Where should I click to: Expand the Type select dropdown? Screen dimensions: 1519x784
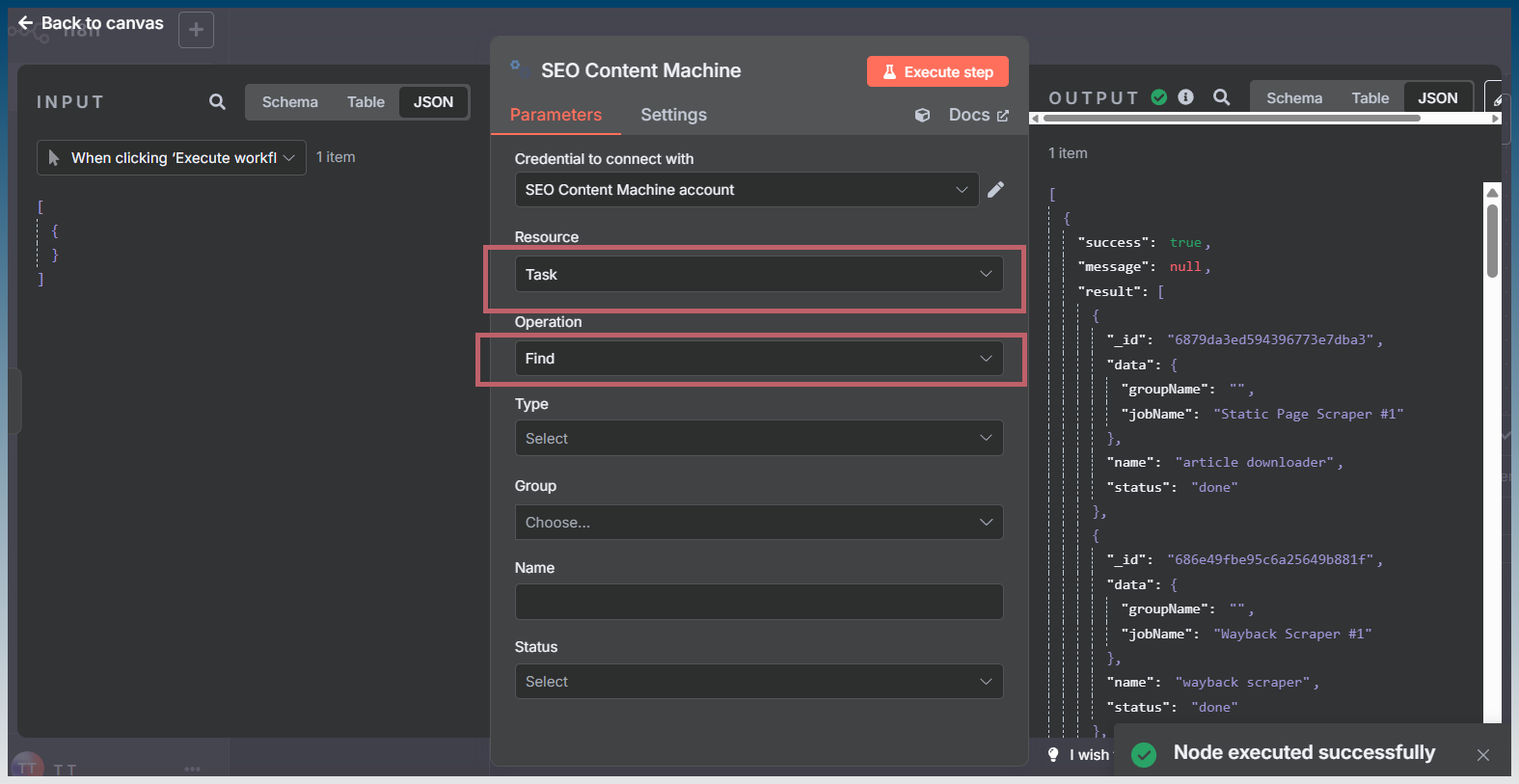759,438
